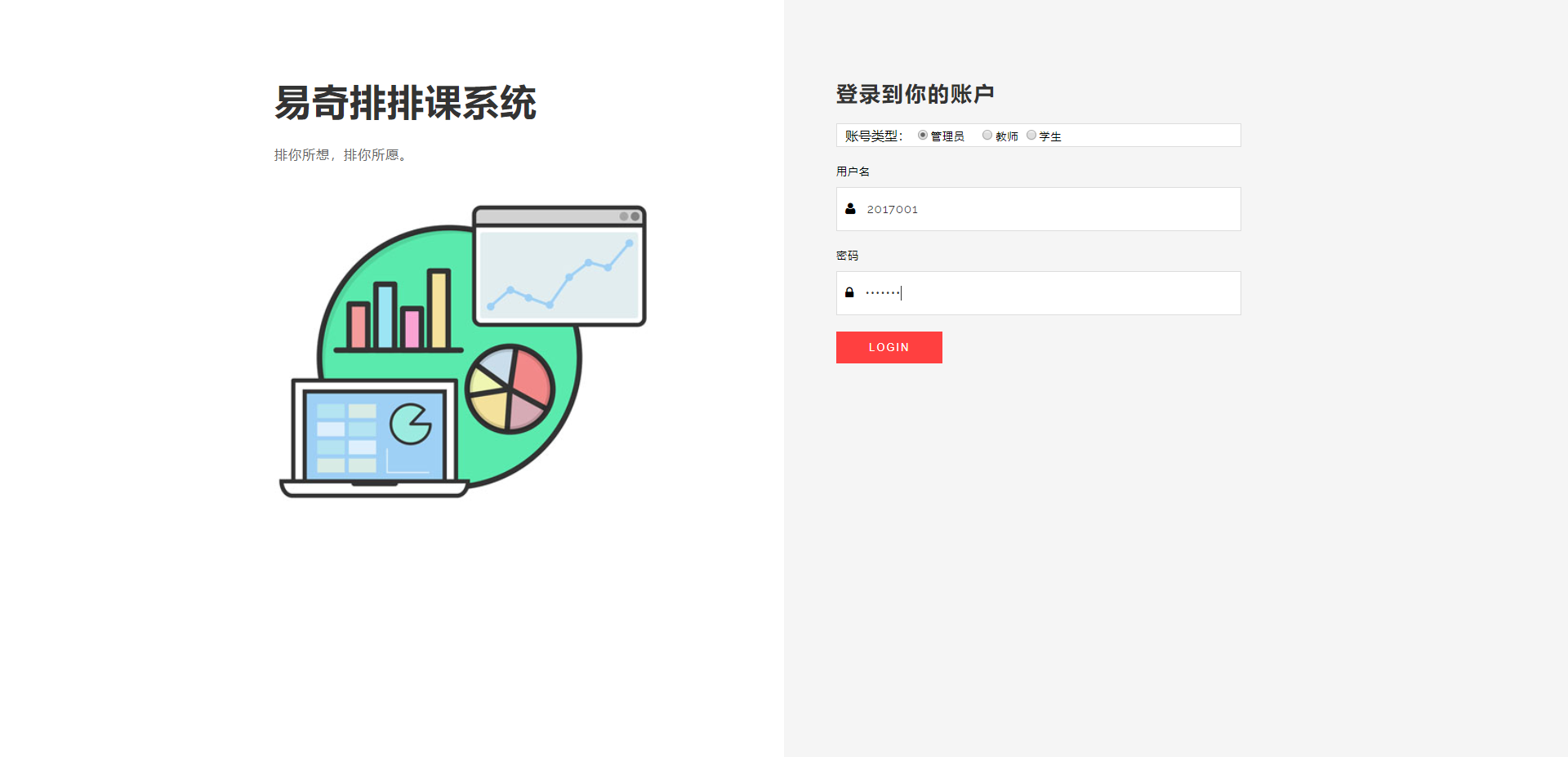Click the donut chart on laptop screen
1568x757 pixels.
[410, 424]
